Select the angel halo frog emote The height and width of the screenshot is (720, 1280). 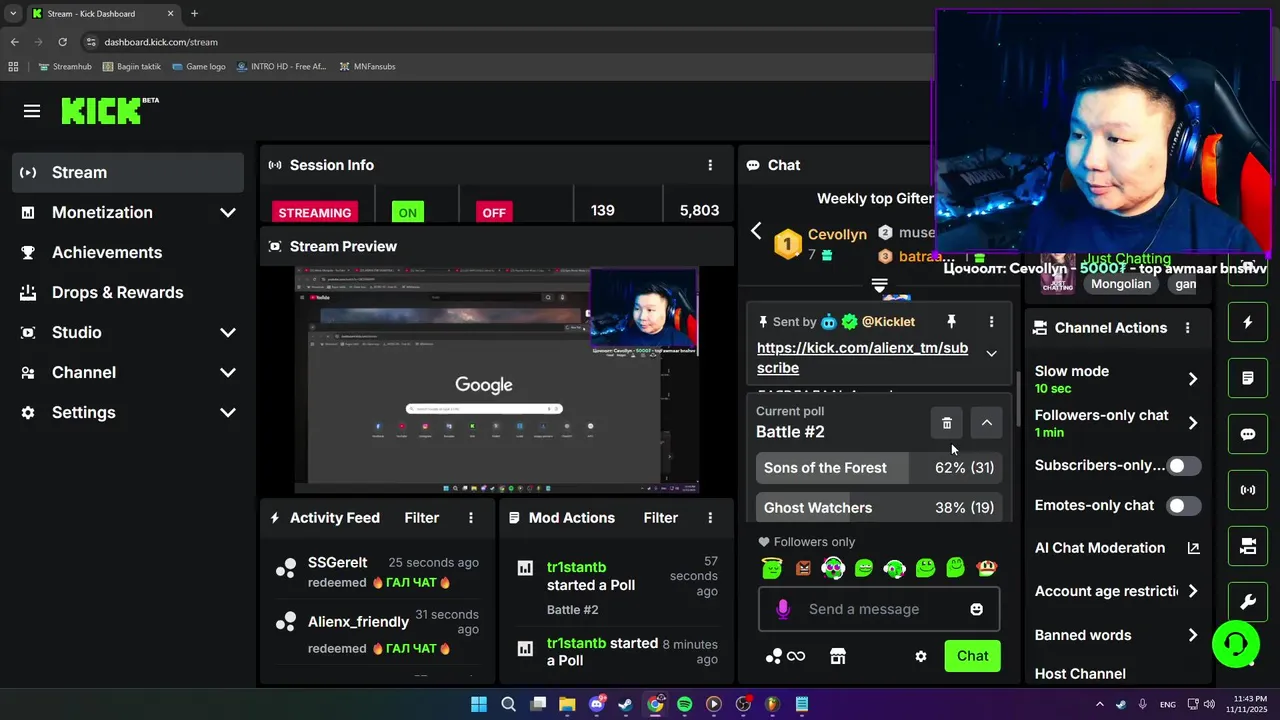[772, 568]
